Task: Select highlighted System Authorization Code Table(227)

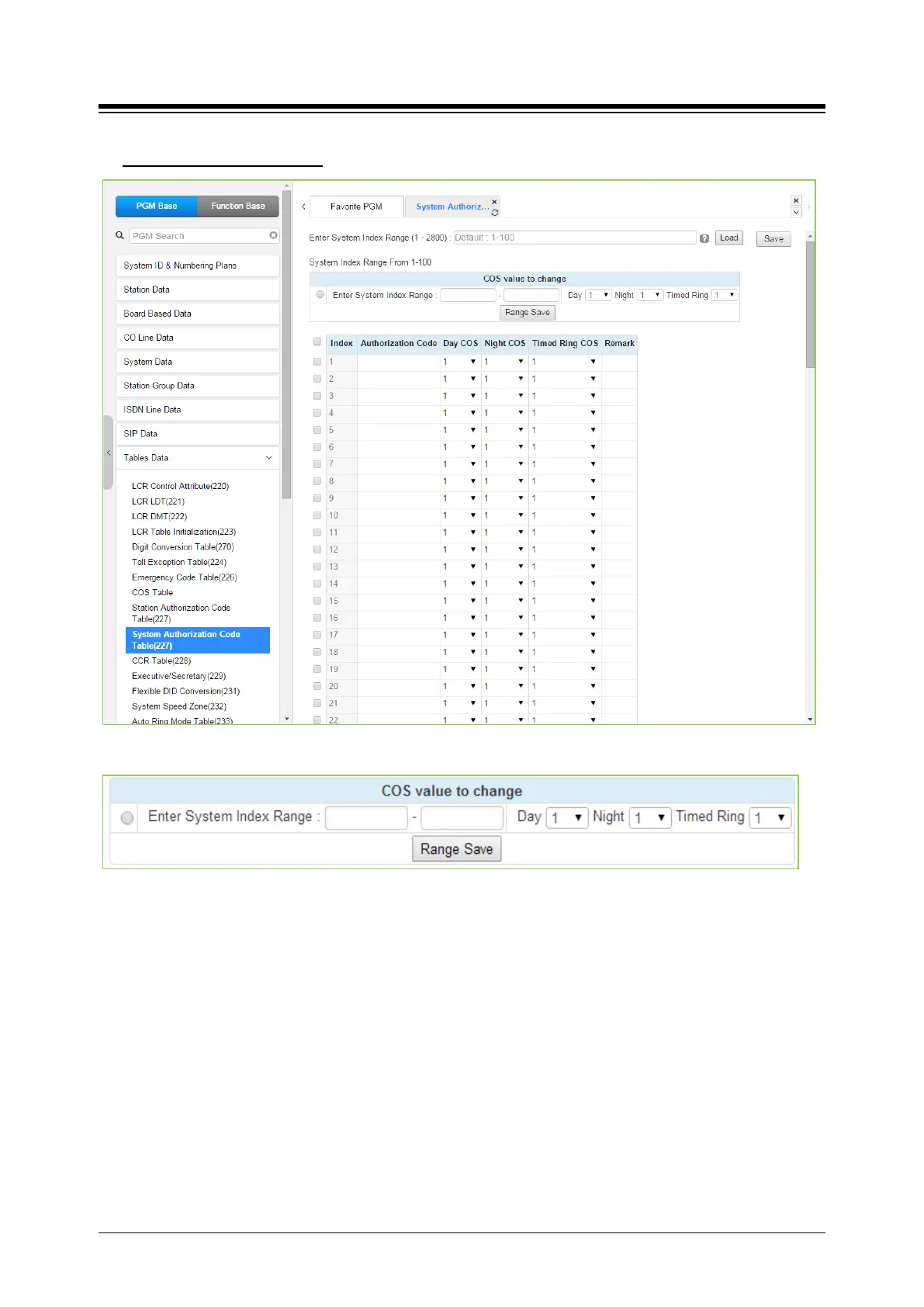Action: click(198, 640)
